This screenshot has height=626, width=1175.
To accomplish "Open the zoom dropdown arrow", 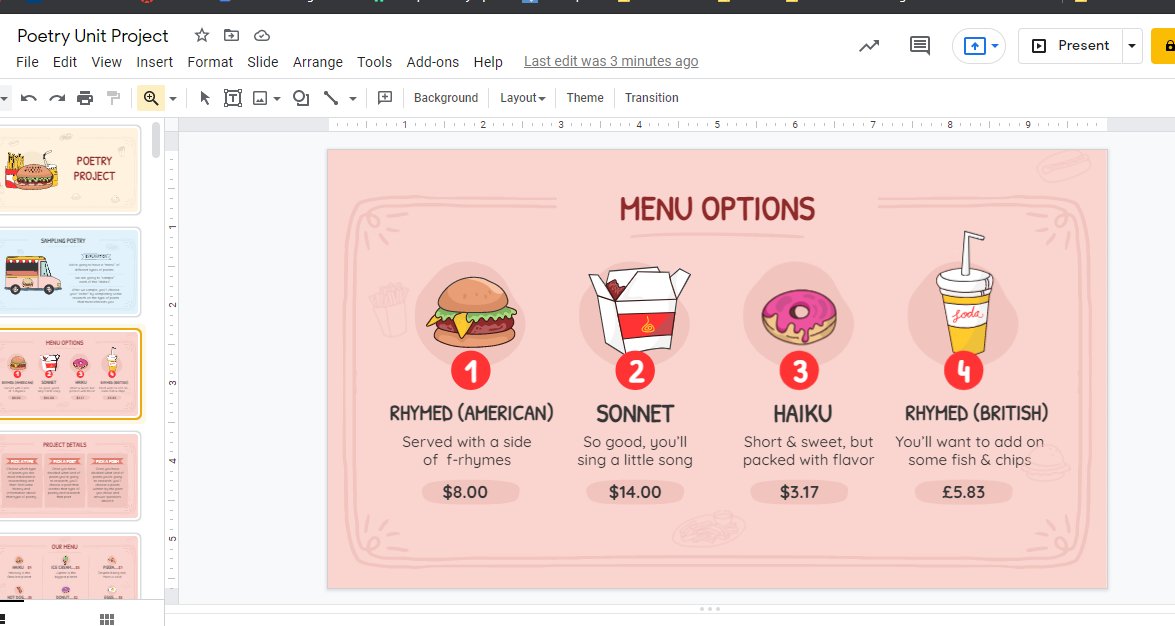I will [x=173, y=98].
